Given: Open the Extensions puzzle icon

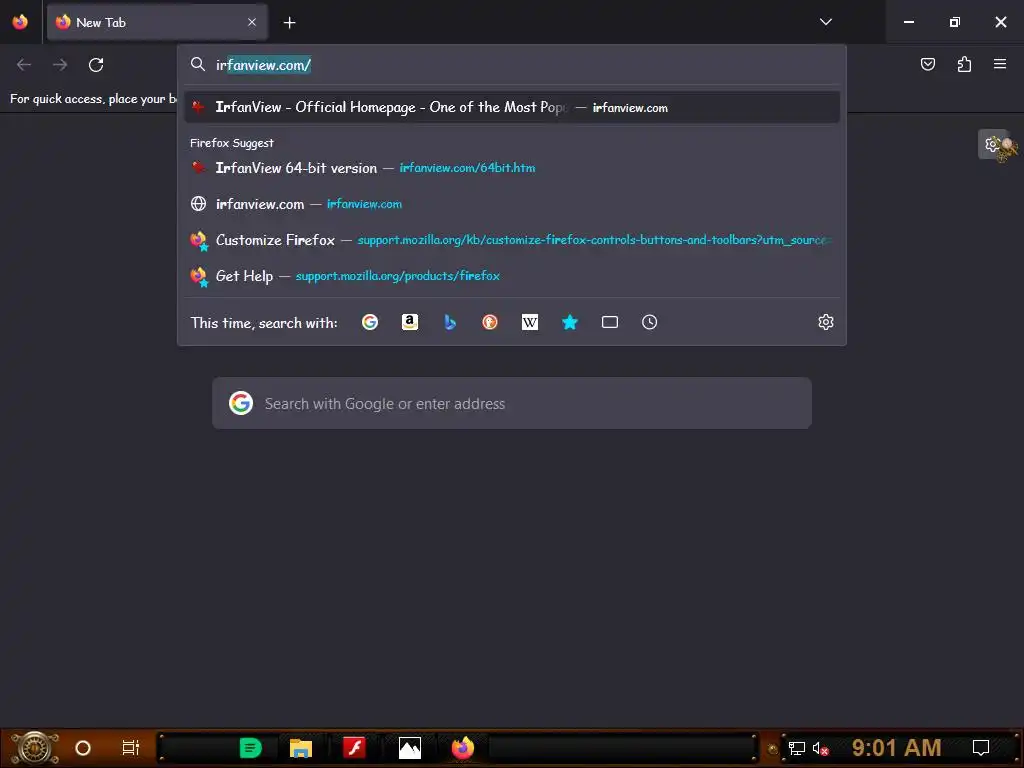Looking at the screenshot, I should click(x=964, y=64).
